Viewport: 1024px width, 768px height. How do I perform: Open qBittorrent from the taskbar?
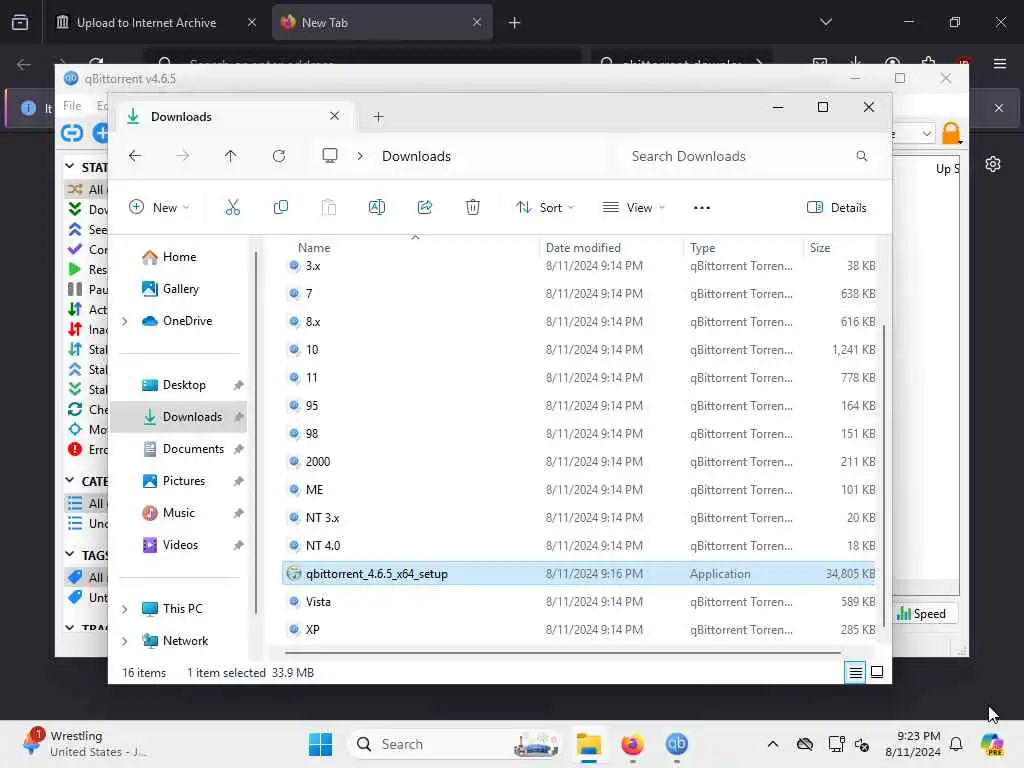[x=677, y=744]
